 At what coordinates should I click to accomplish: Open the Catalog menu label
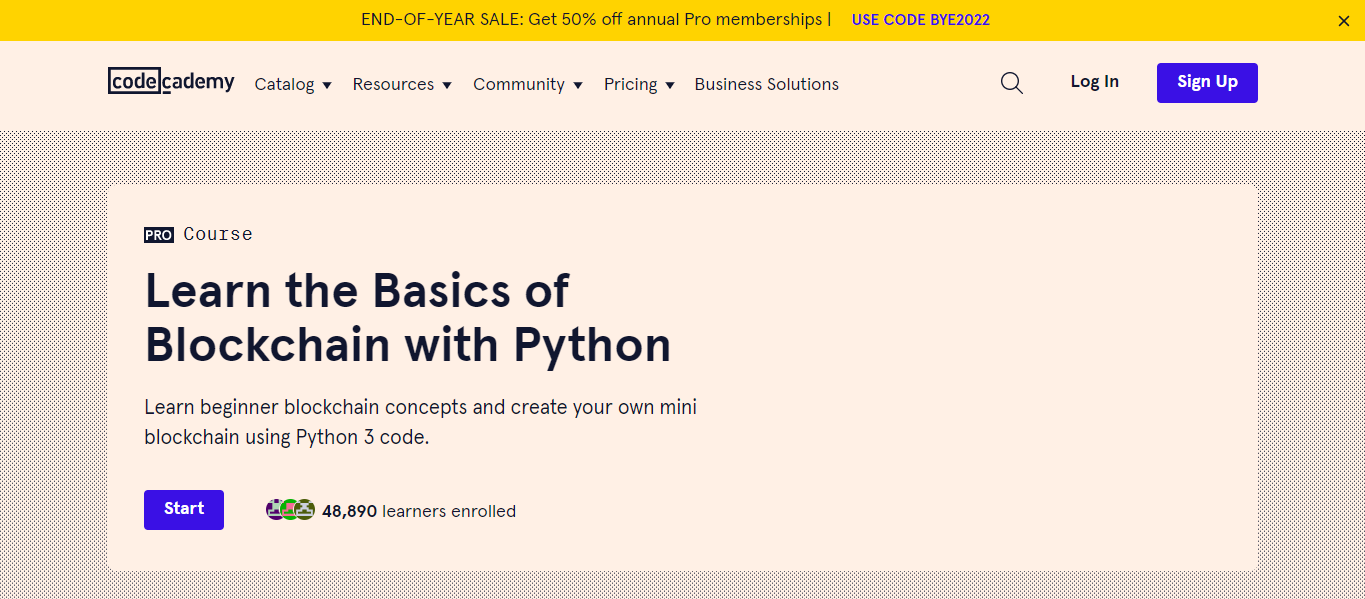[x=284, y=84]
